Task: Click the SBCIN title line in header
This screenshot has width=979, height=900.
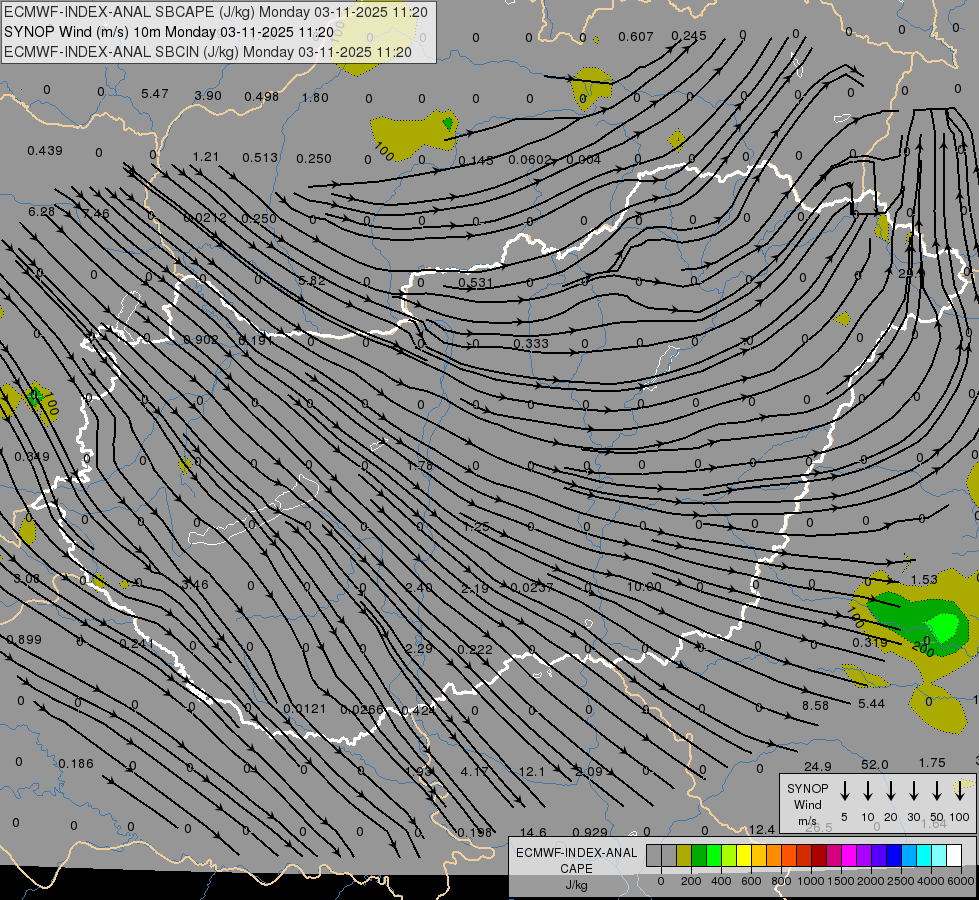Action: point(208,52)
